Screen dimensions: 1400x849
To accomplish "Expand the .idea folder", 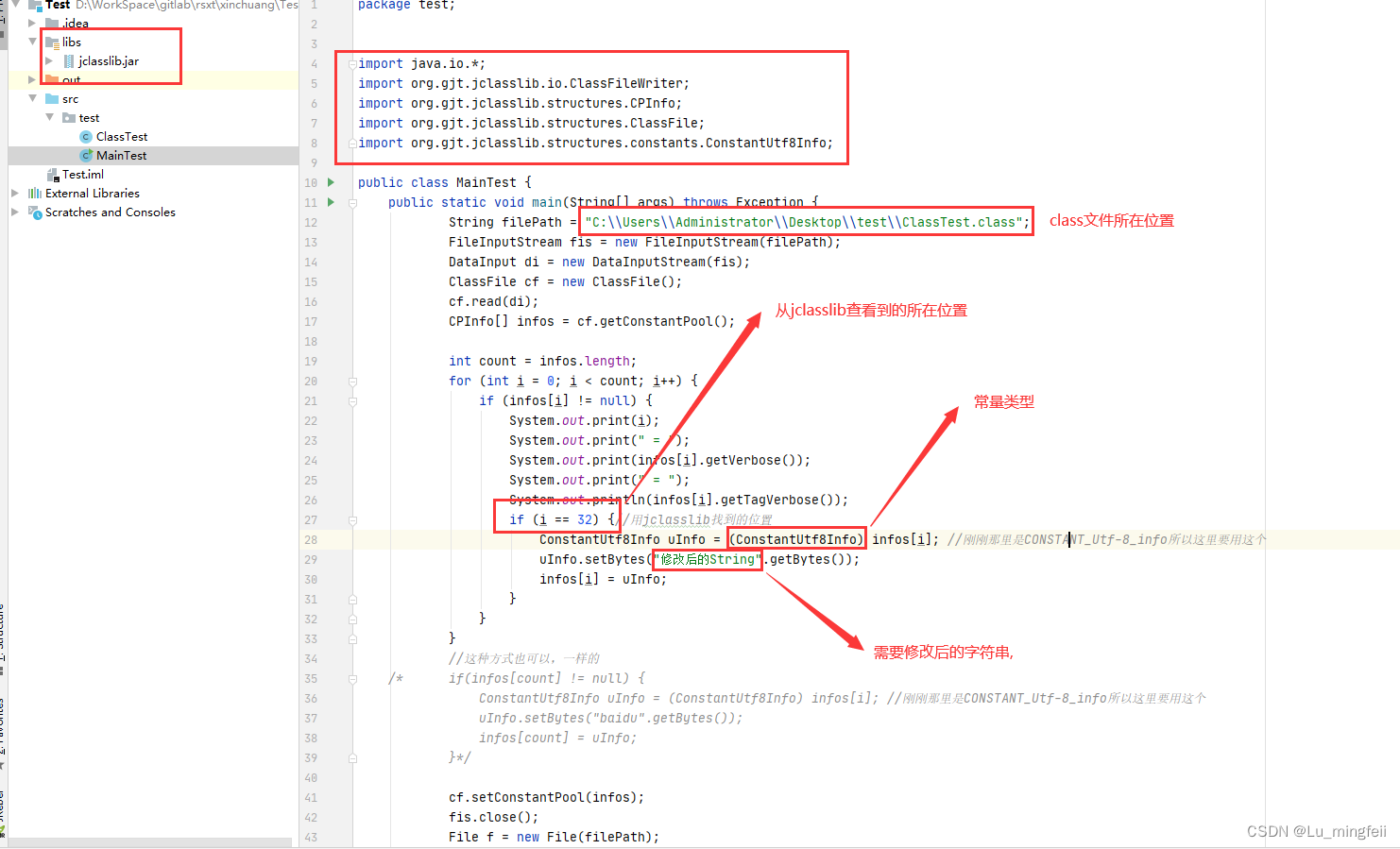I will coord(31,23).
